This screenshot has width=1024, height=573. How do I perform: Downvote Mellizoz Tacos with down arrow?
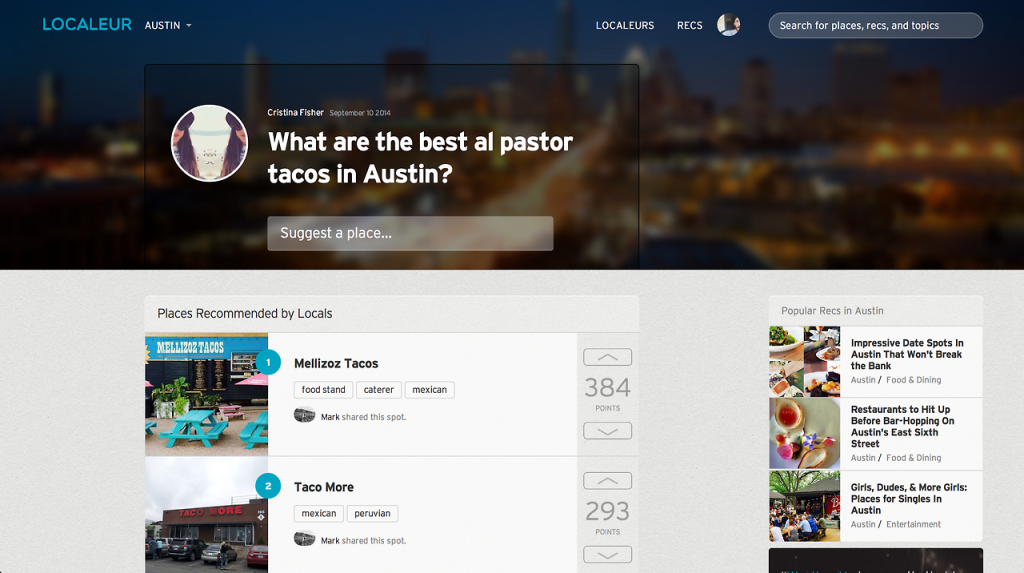[x=607, y=431]
